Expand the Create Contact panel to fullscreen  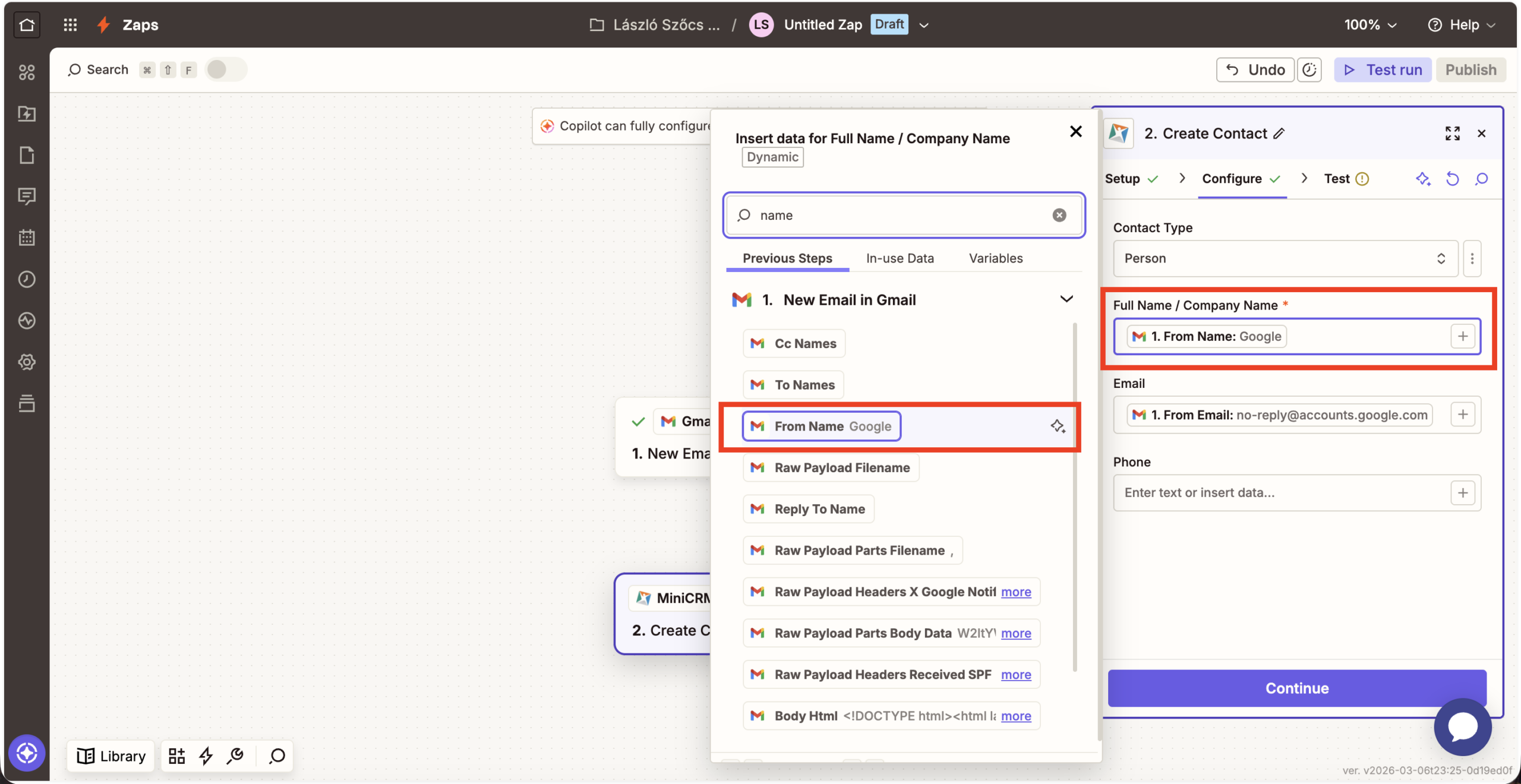tap(1452, 134)
